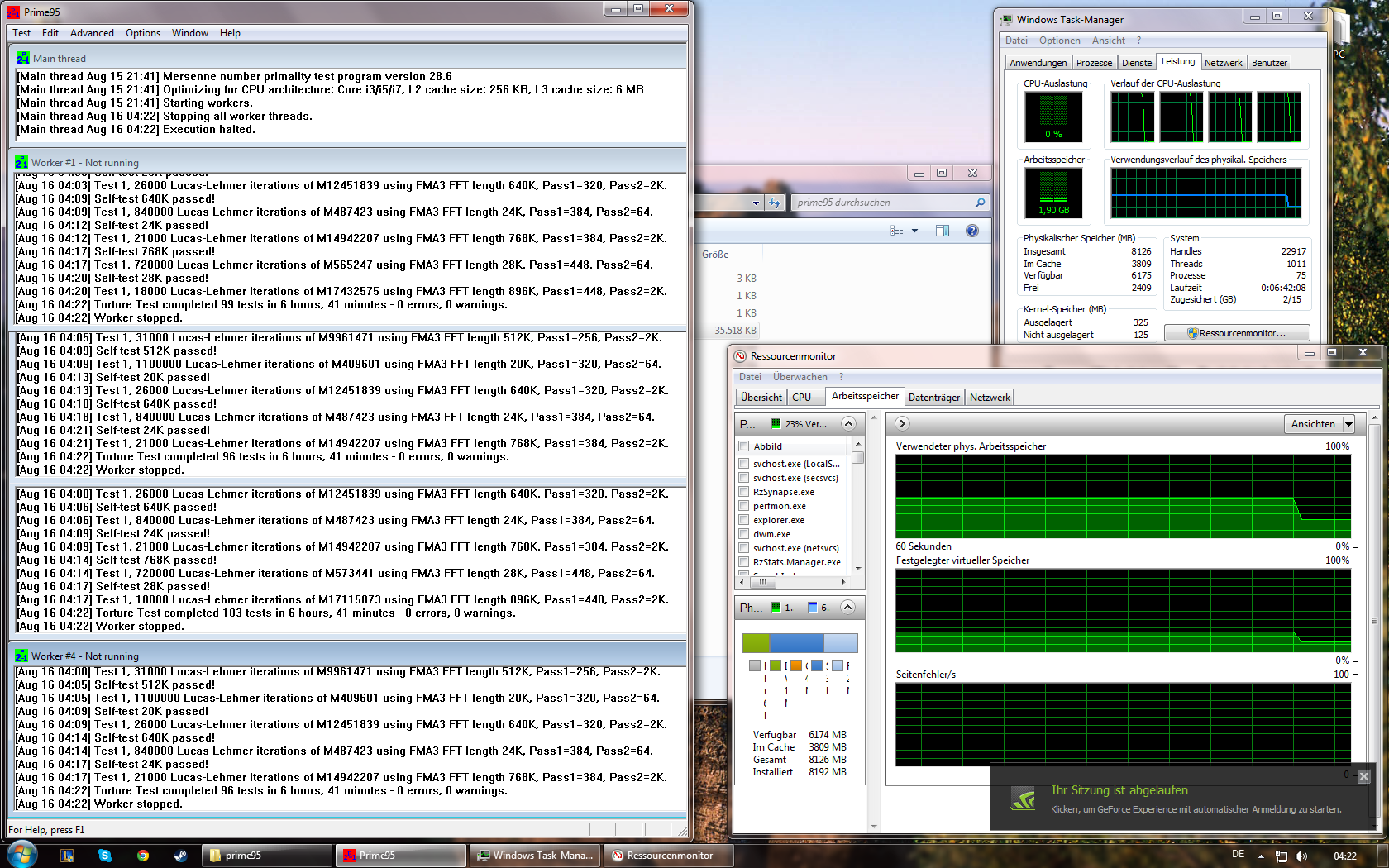1389x868 pixels.
Task: Check the svchost.exe (secsvcs) process box
Action: (x=744, y=478)
